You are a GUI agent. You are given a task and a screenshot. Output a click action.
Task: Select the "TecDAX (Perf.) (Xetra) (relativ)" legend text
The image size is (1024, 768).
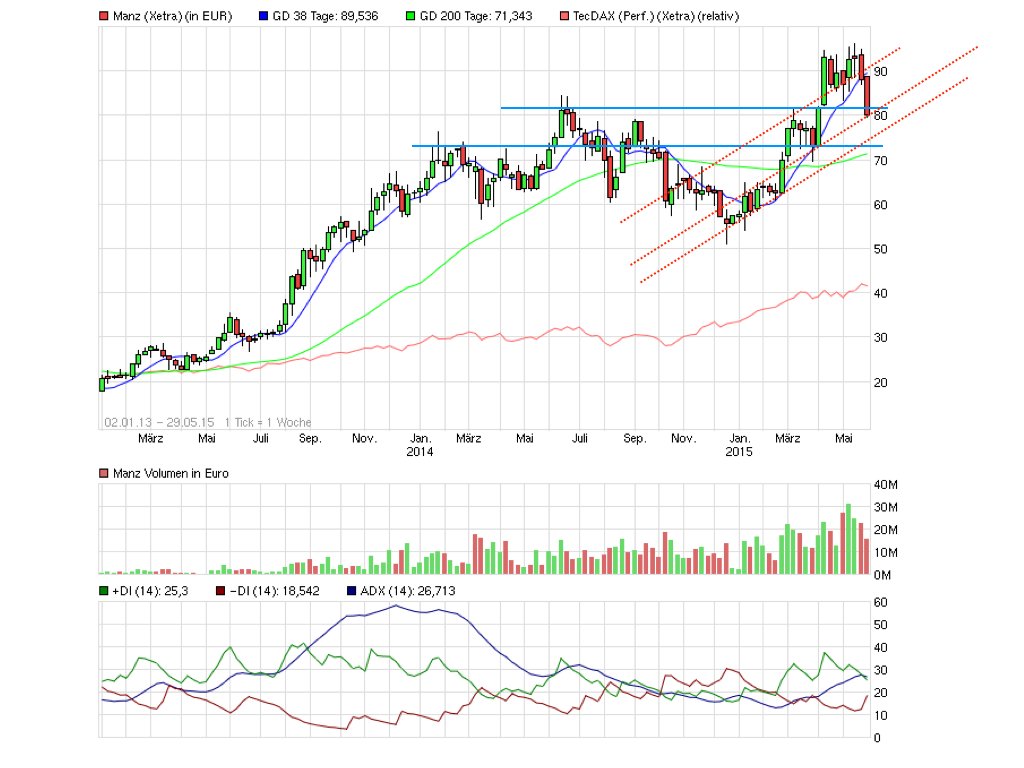656,16
